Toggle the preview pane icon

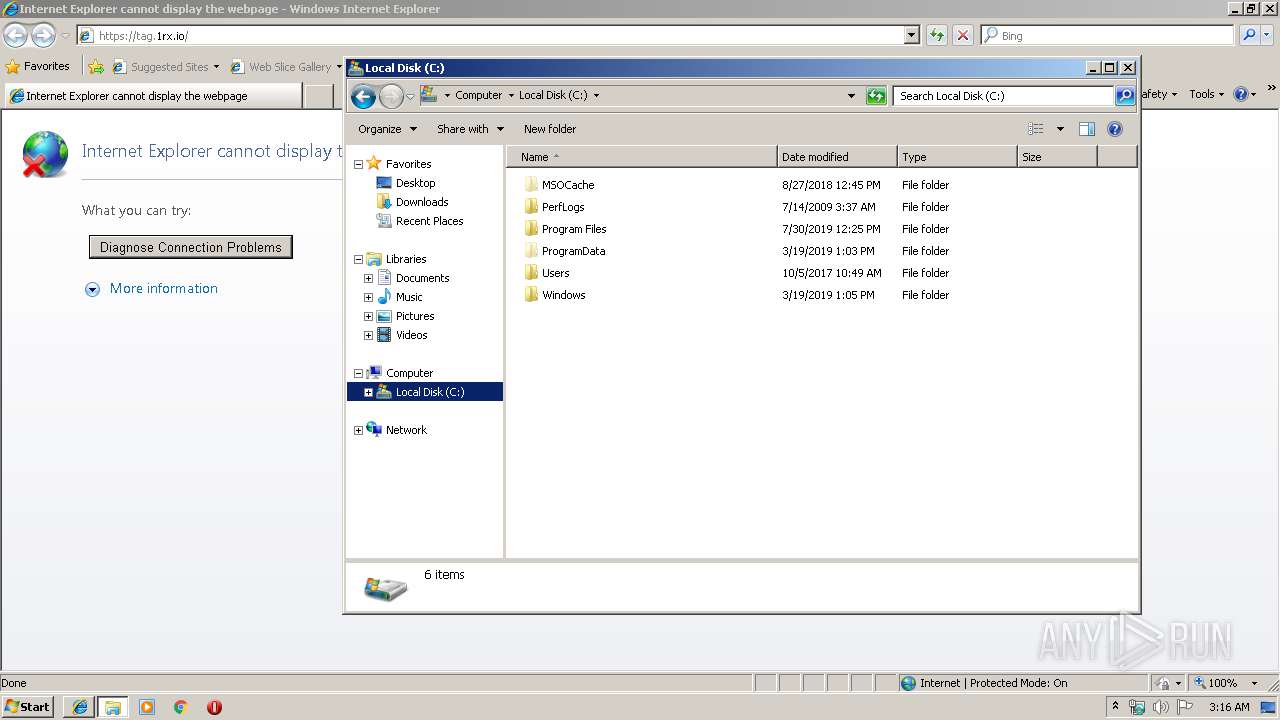tap(1087, 129)
